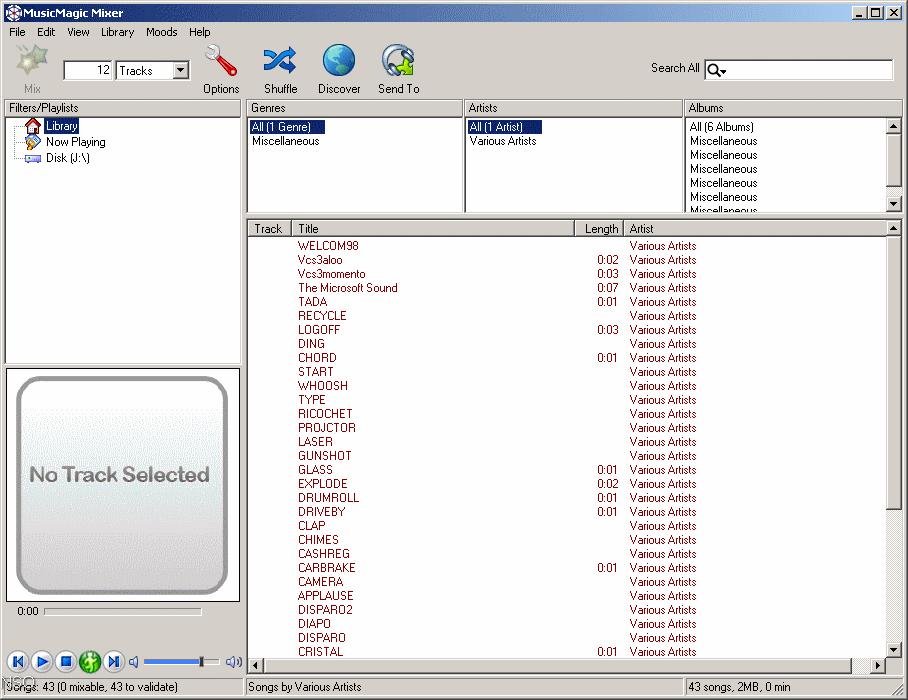Open the Library menu
Screen dimensions: 908x700
pyautogui.click(x=118, y=32)
